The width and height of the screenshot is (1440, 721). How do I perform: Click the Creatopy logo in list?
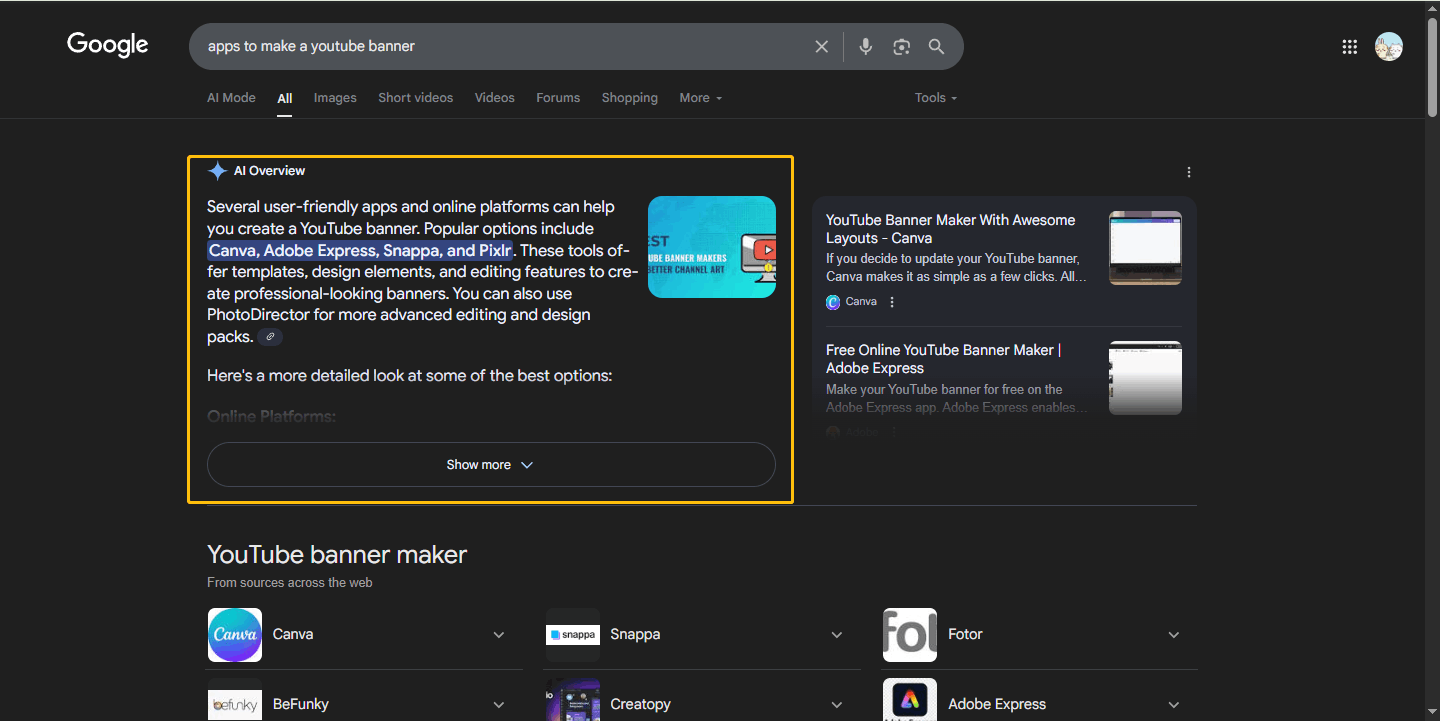[573, 700]
